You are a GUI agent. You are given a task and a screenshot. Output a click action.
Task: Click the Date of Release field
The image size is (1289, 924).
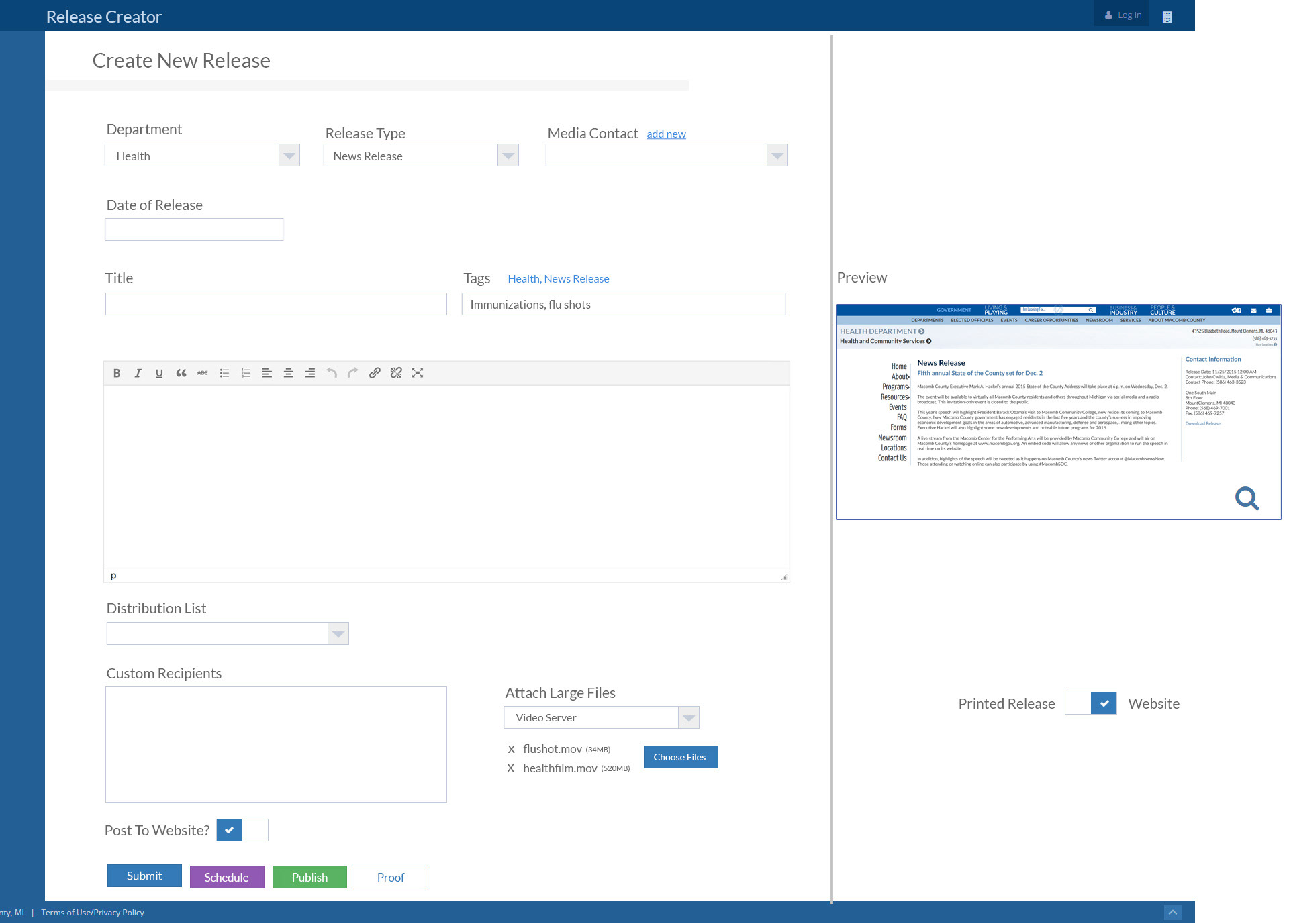[x=194, y=229]
